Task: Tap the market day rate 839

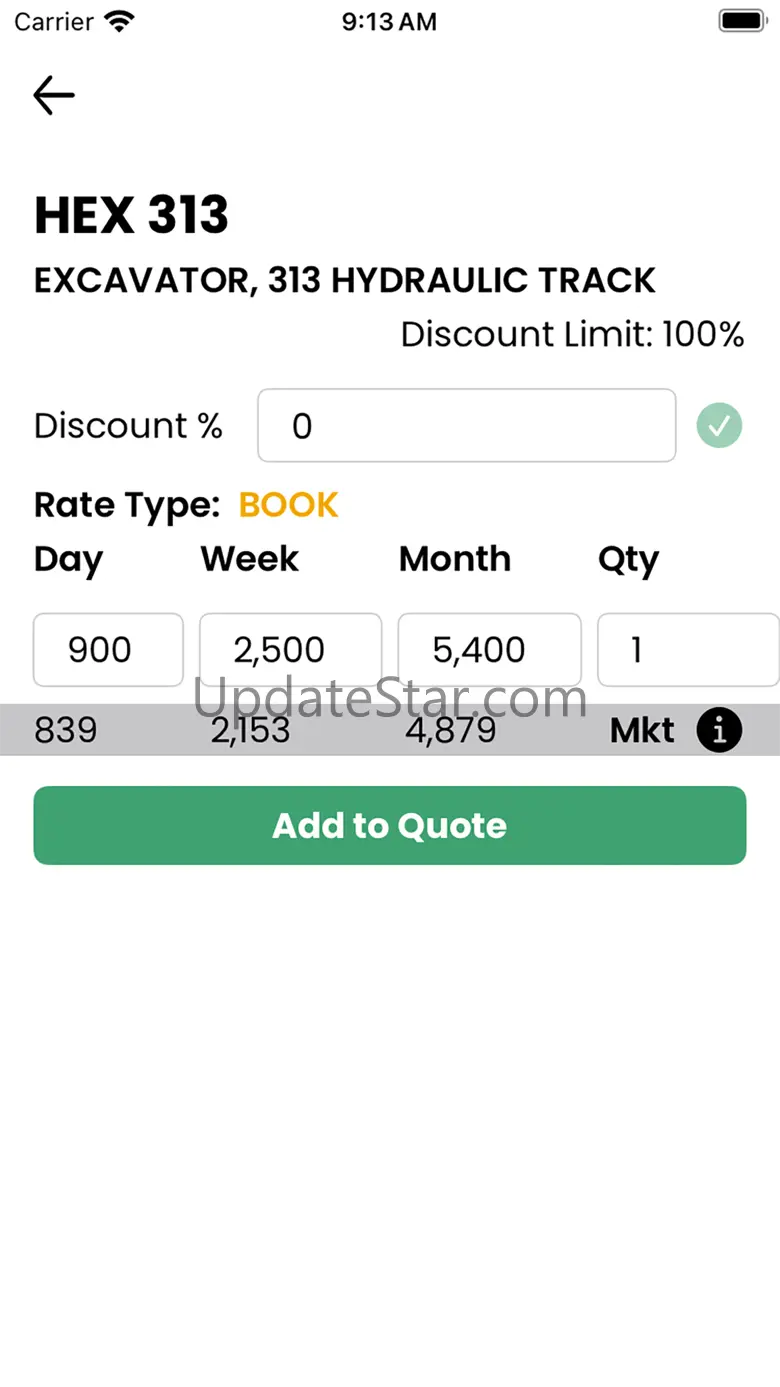Action: click(66, 731)
